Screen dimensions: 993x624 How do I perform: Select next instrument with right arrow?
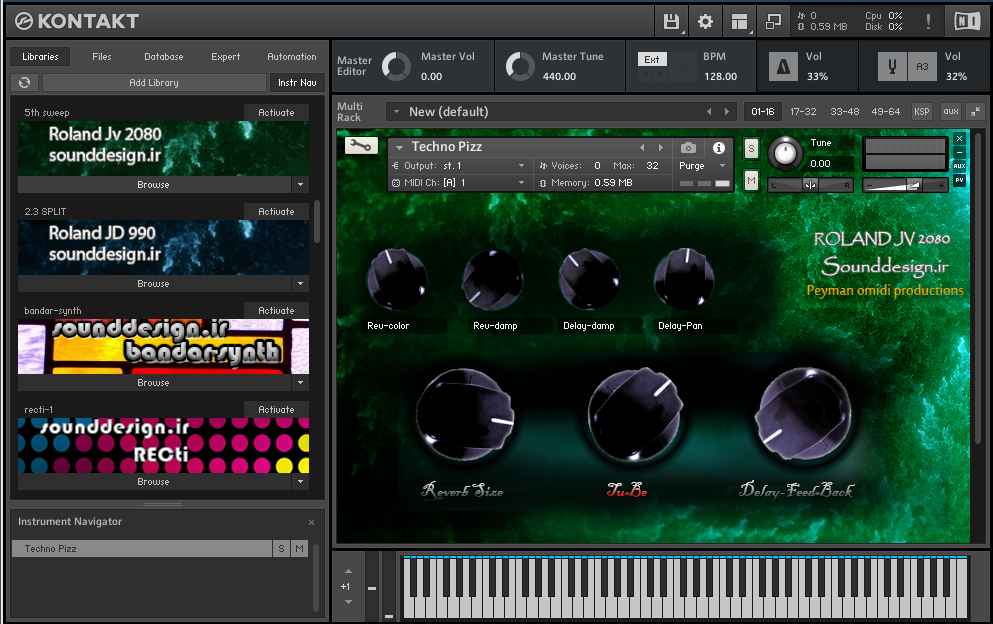[x=661, y=148]
